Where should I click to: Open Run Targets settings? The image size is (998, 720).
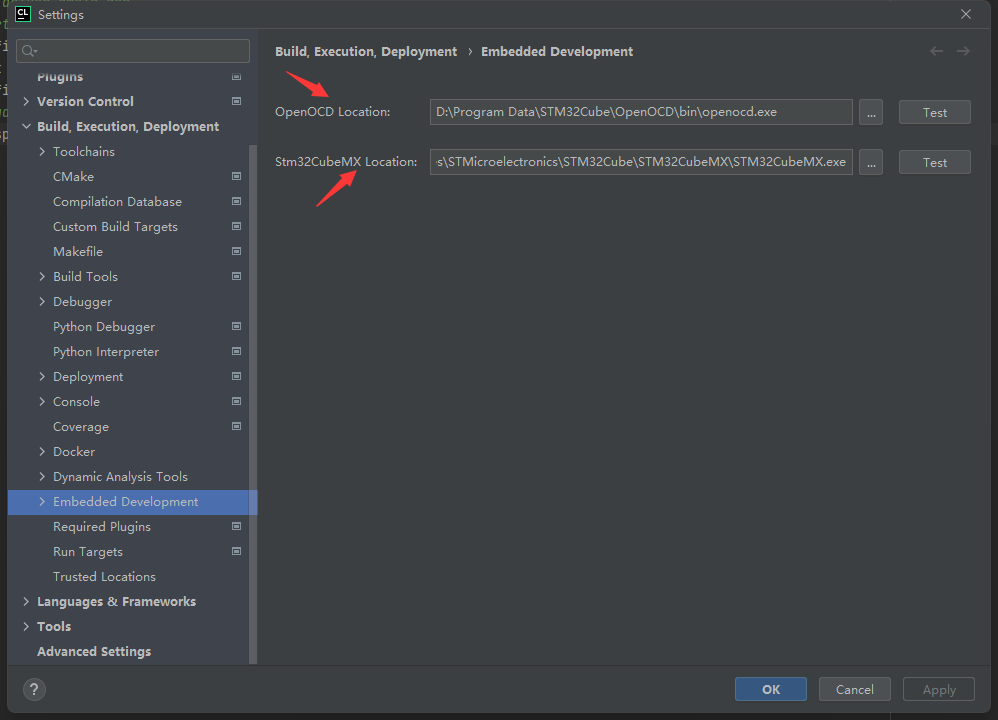pos(88,552)
